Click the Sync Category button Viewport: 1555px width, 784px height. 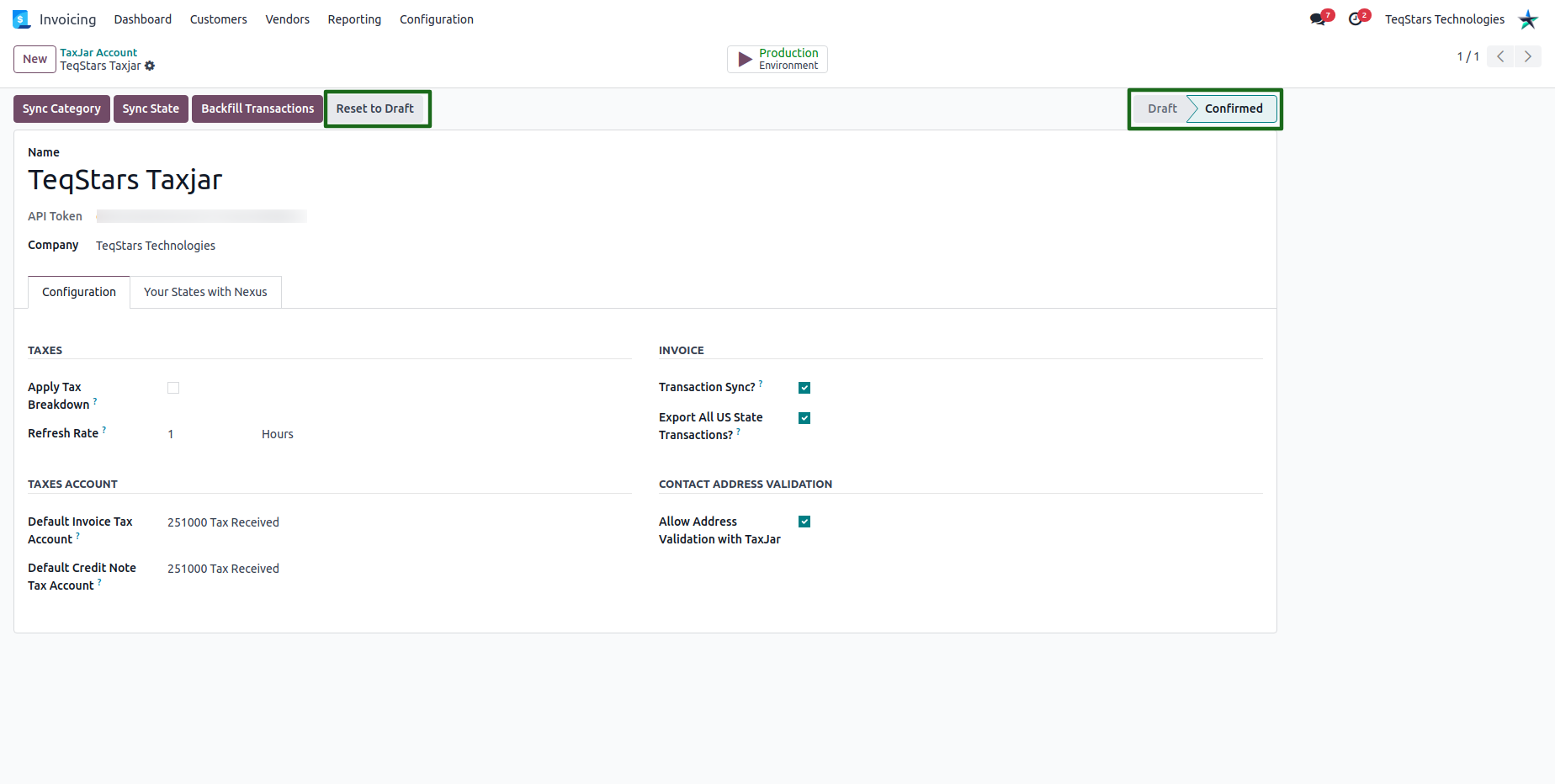coord(61,109)
